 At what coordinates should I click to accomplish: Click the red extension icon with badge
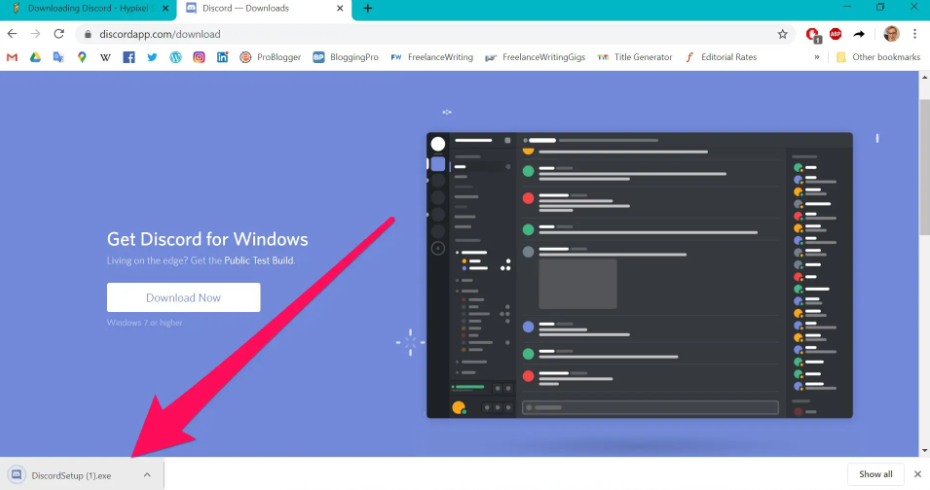click(813, 35)
